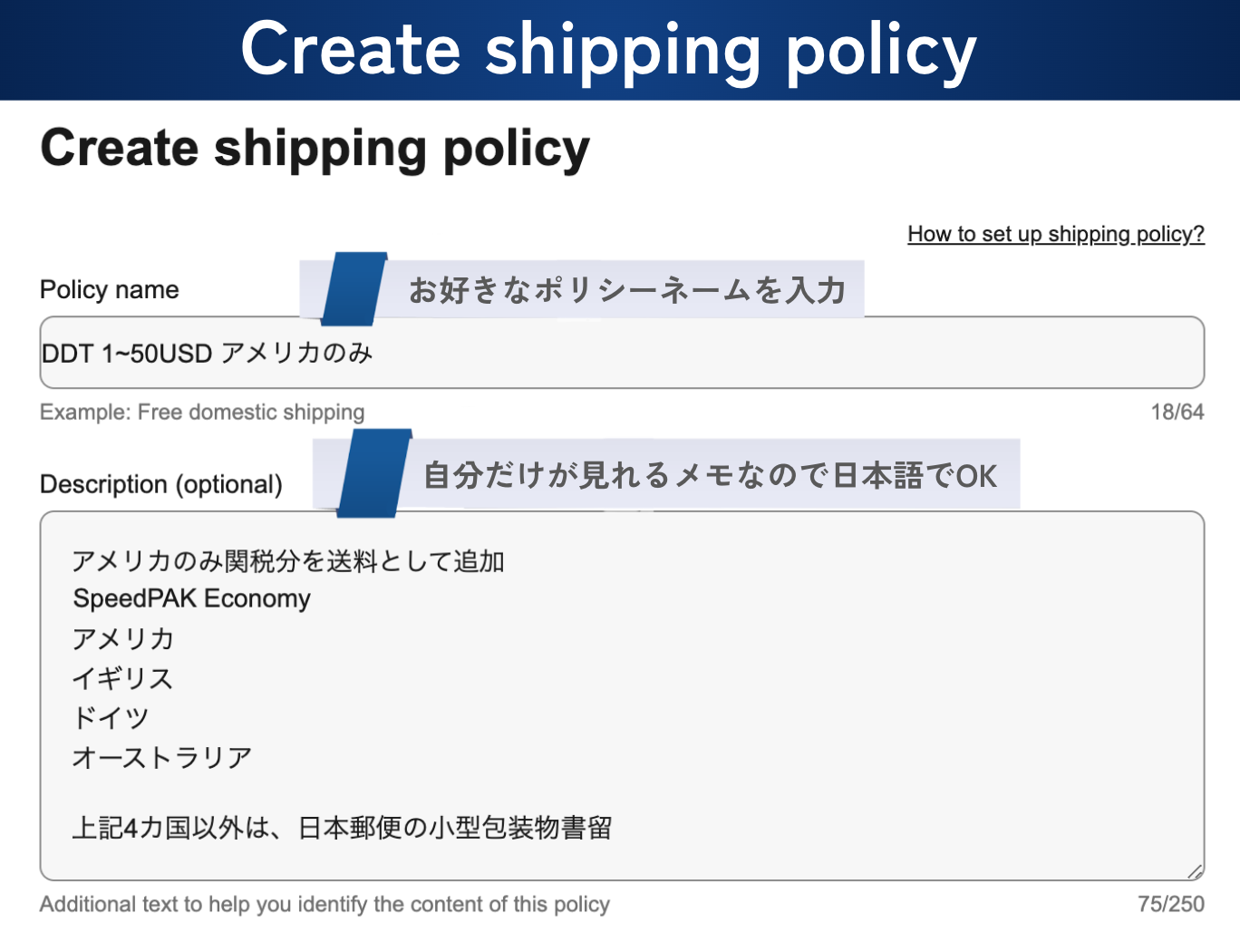This screenshot has width=1240, height=952.
Task: Place cursor on the 'イギリス' line
Action: (122, 678)
